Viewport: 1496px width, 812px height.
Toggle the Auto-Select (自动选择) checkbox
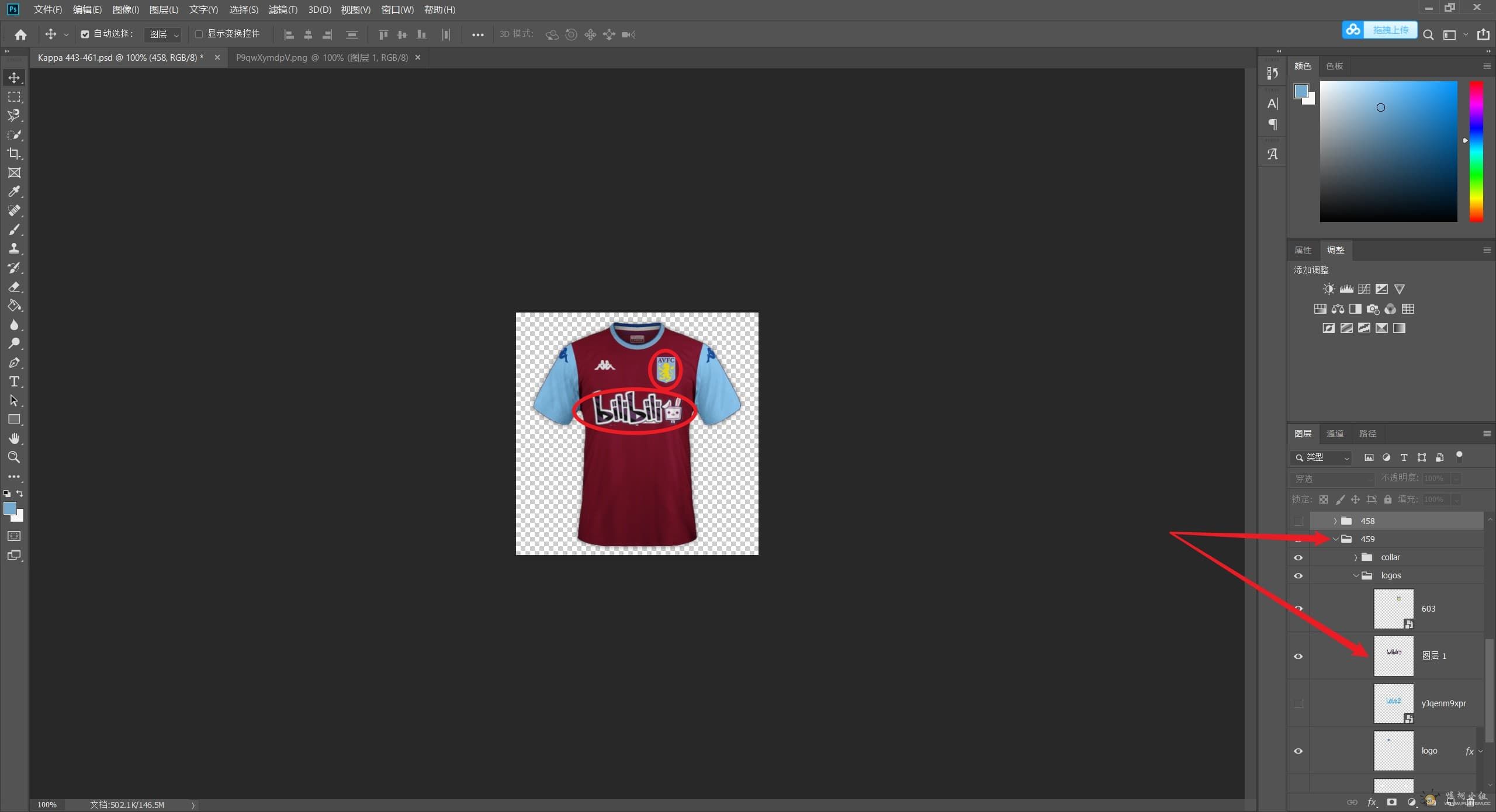click(85, 34)
